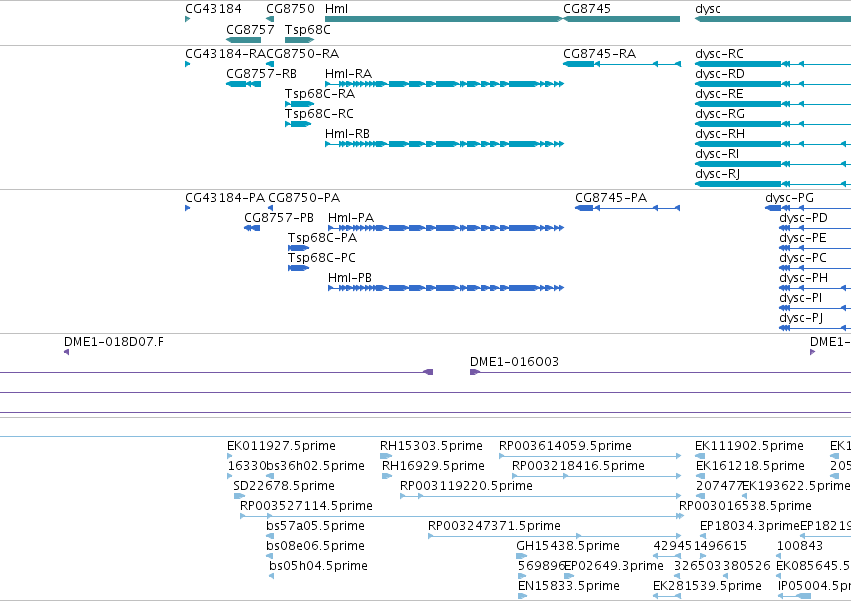The width and height of the screenshot is (851, 601).
Task: Click EST label bs57a05.5prime
Action: 315,526
